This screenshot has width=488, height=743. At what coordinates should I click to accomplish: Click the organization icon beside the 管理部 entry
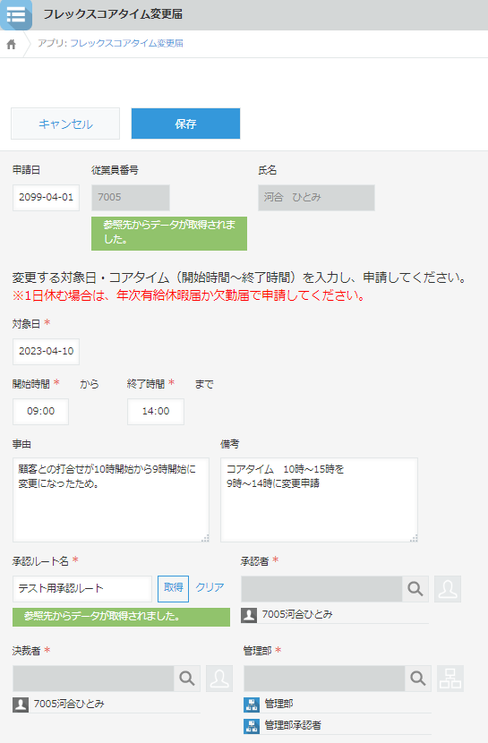click(252, 705)
